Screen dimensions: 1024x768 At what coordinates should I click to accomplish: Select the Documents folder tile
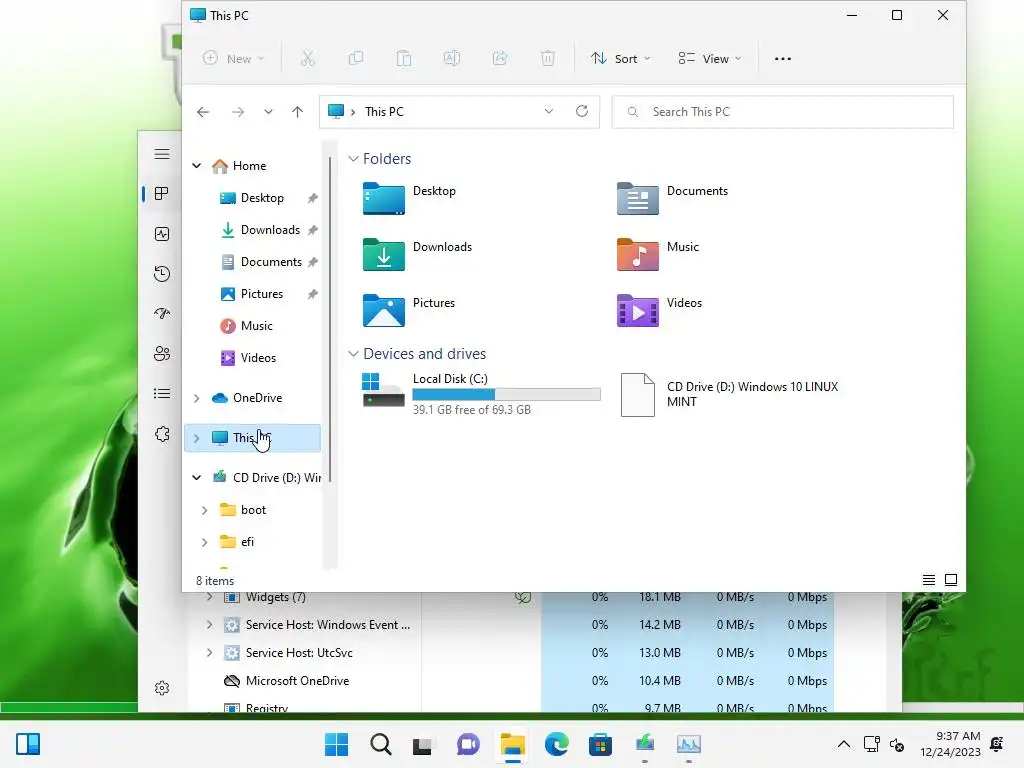point(673,199)
